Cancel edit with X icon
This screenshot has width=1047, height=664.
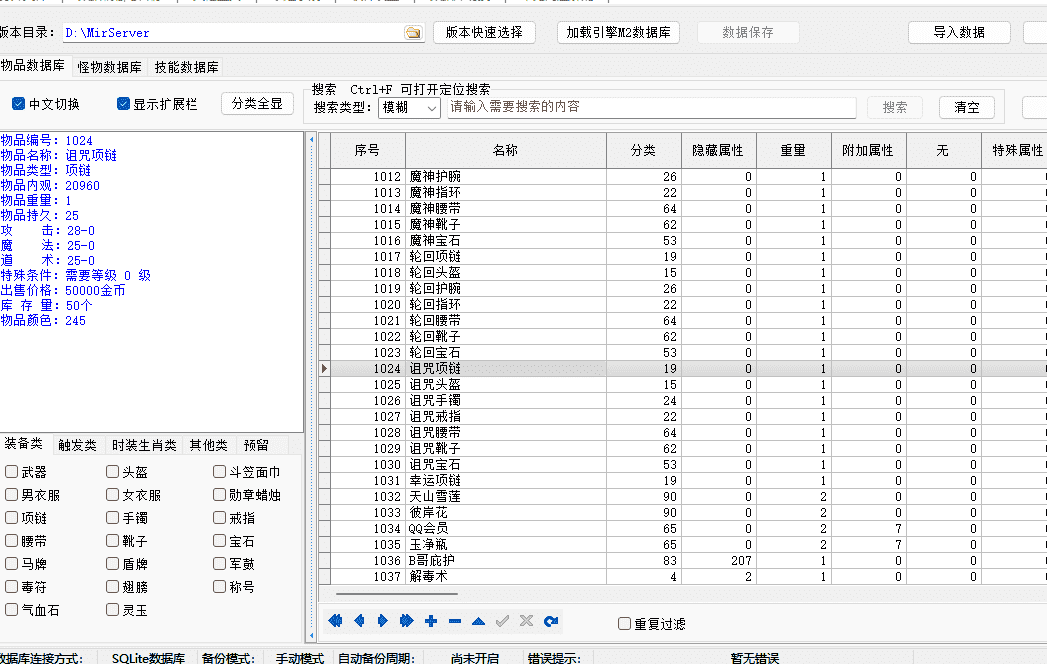[x=526, y=621]
